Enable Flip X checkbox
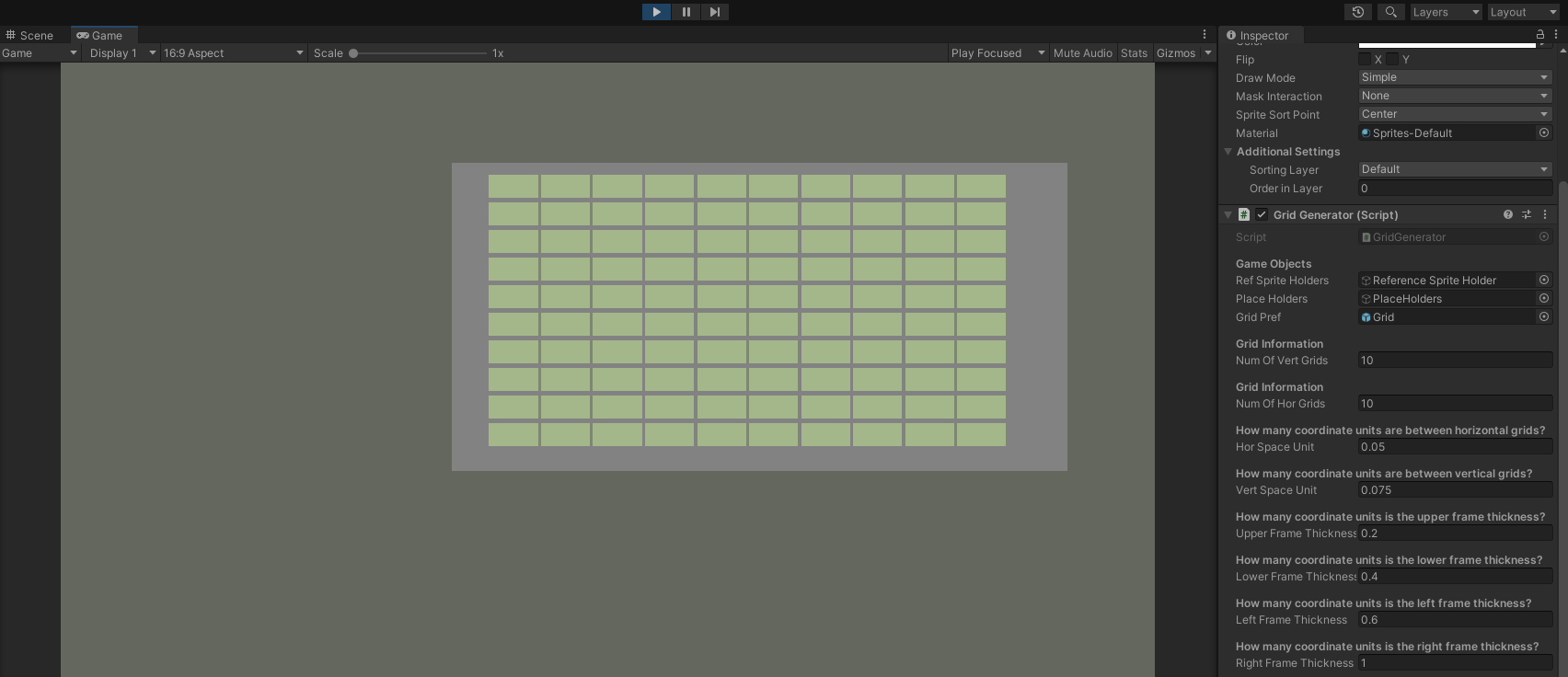Viewport: 1568px width, 677px height. 1365,59
